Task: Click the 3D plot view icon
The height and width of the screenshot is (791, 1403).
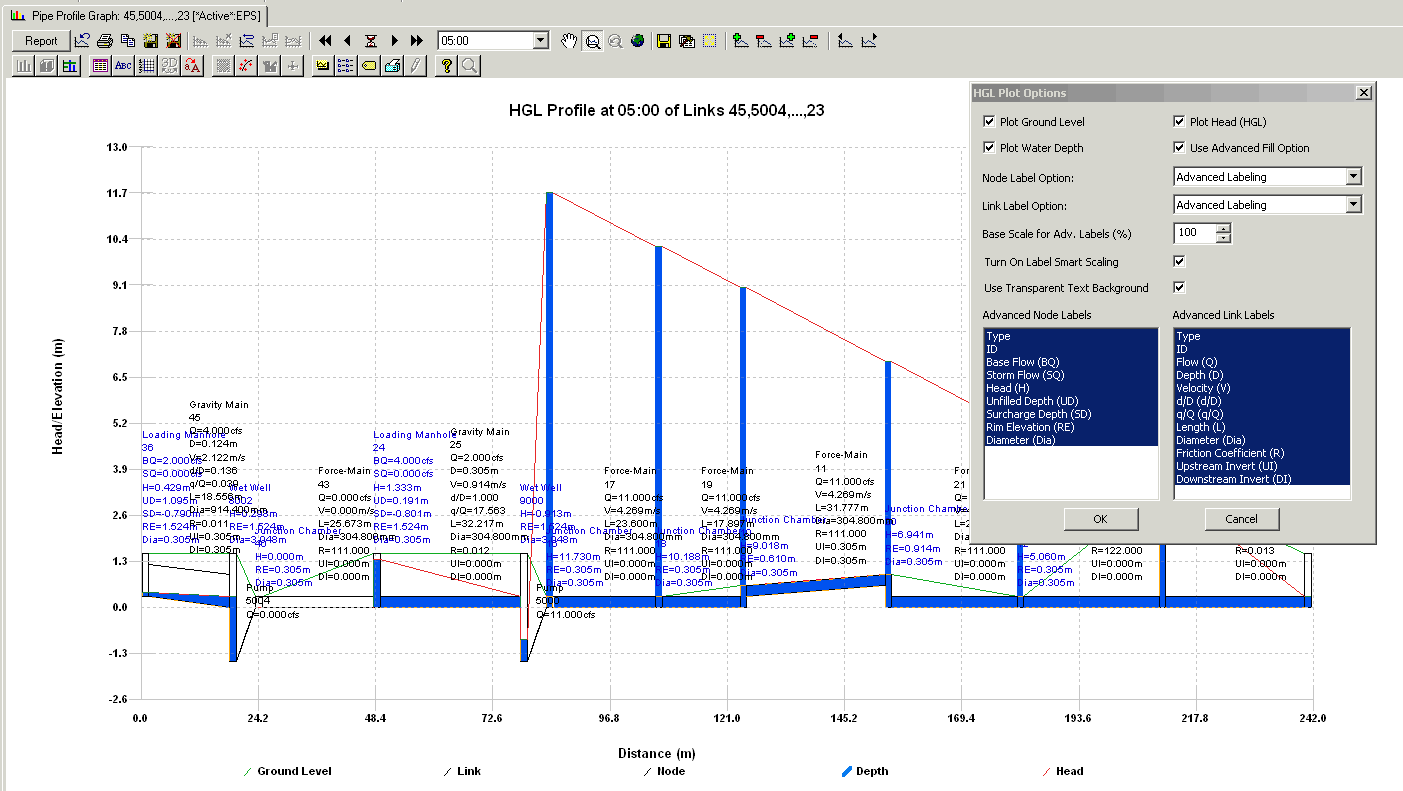Action: [x=169, y=64]
